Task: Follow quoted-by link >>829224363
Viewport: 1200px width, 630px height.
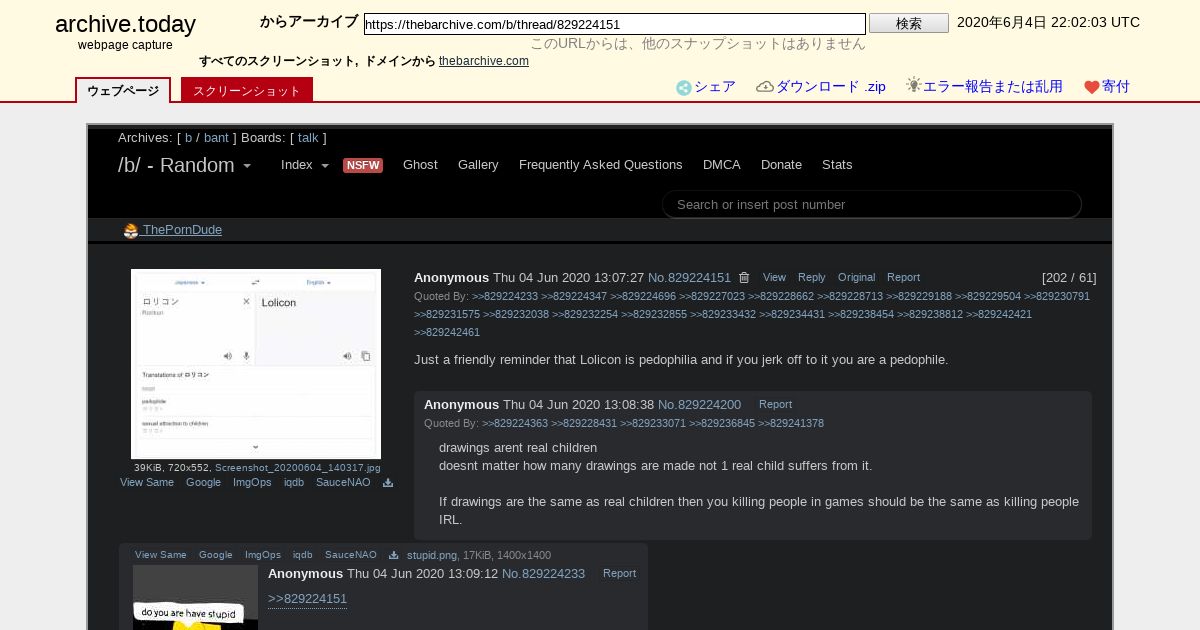Action: [x=515, y=424]
